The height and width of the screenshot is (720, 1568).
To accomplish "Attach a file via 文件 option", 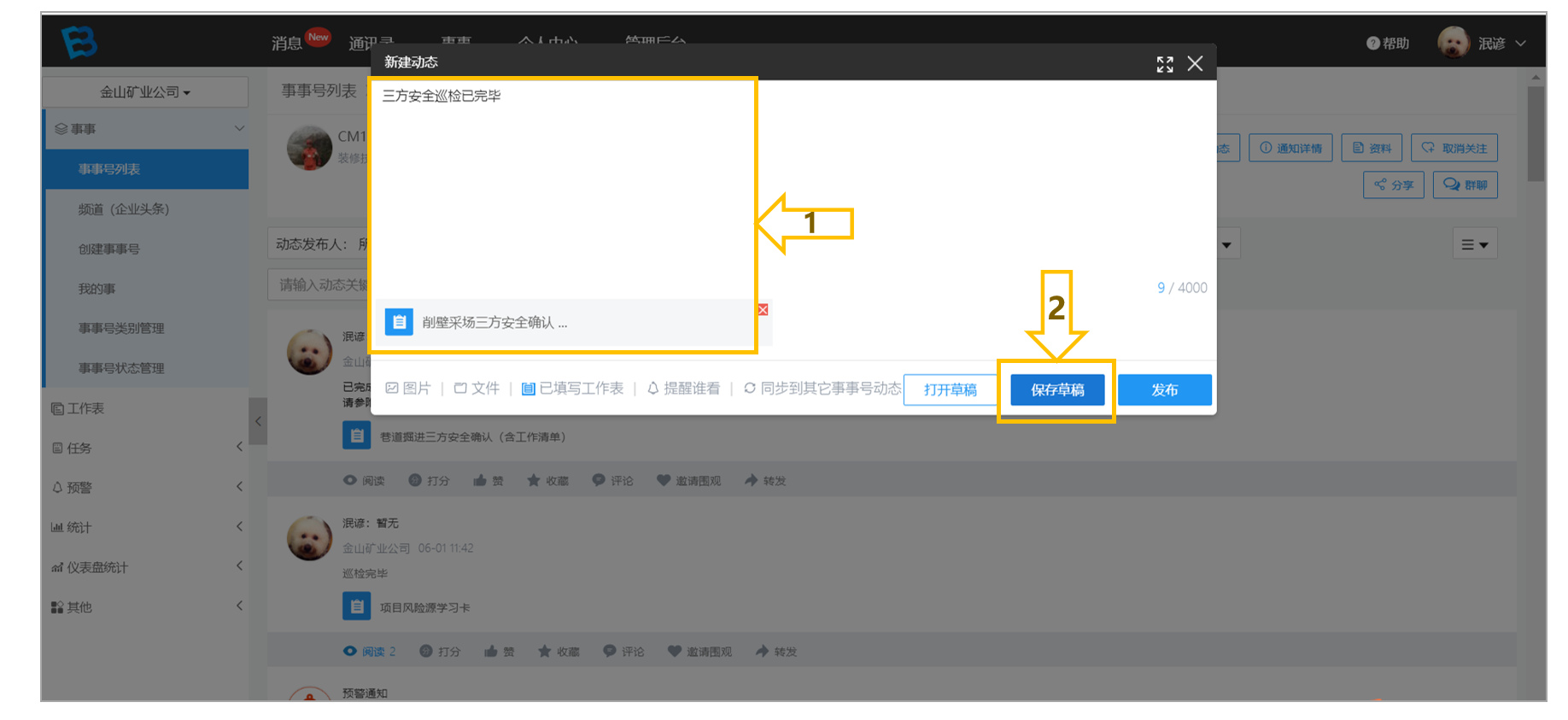I will (x=477, y=389).
